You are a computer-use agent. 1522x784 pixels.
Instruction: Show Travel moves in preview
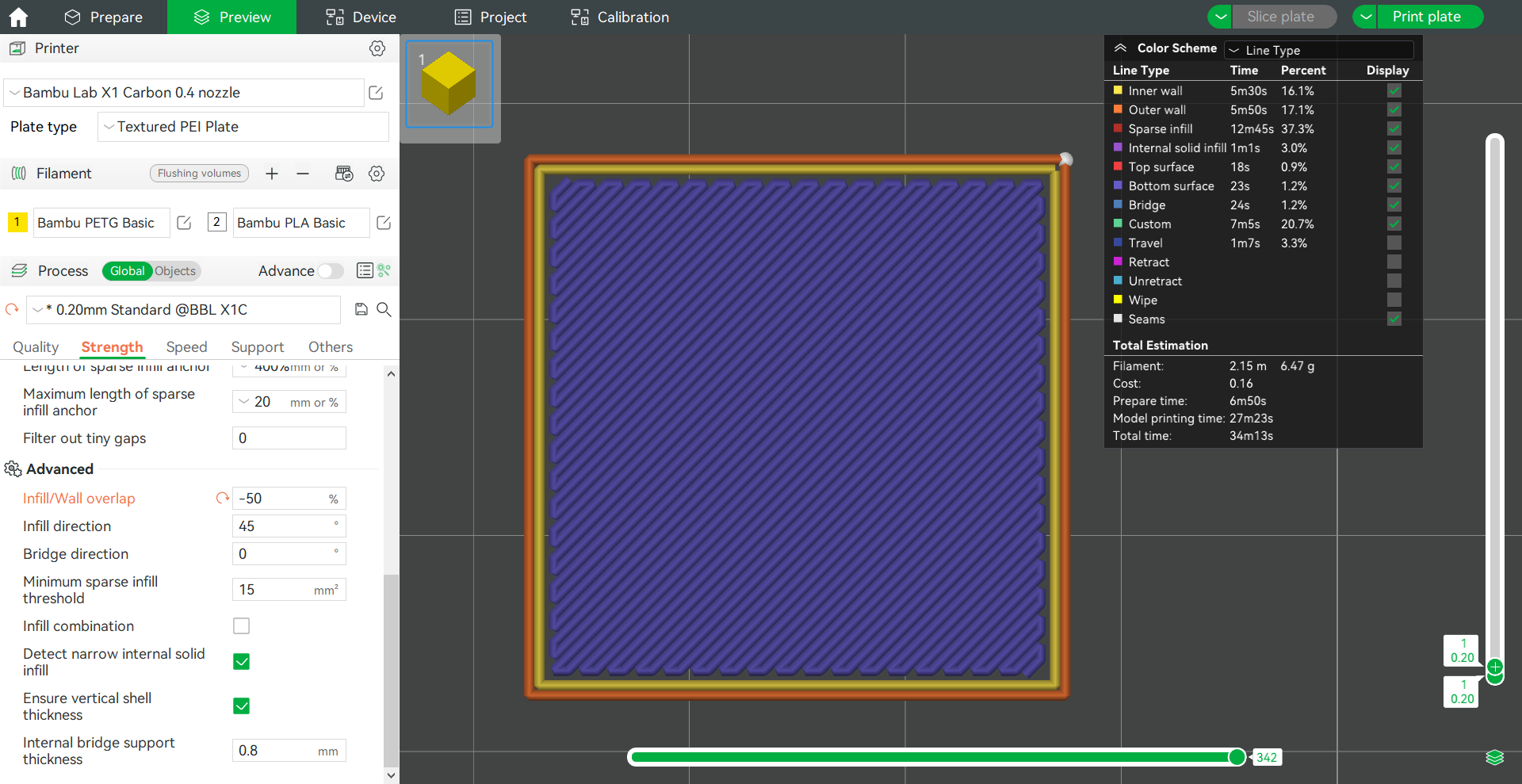coord(1394,243)
